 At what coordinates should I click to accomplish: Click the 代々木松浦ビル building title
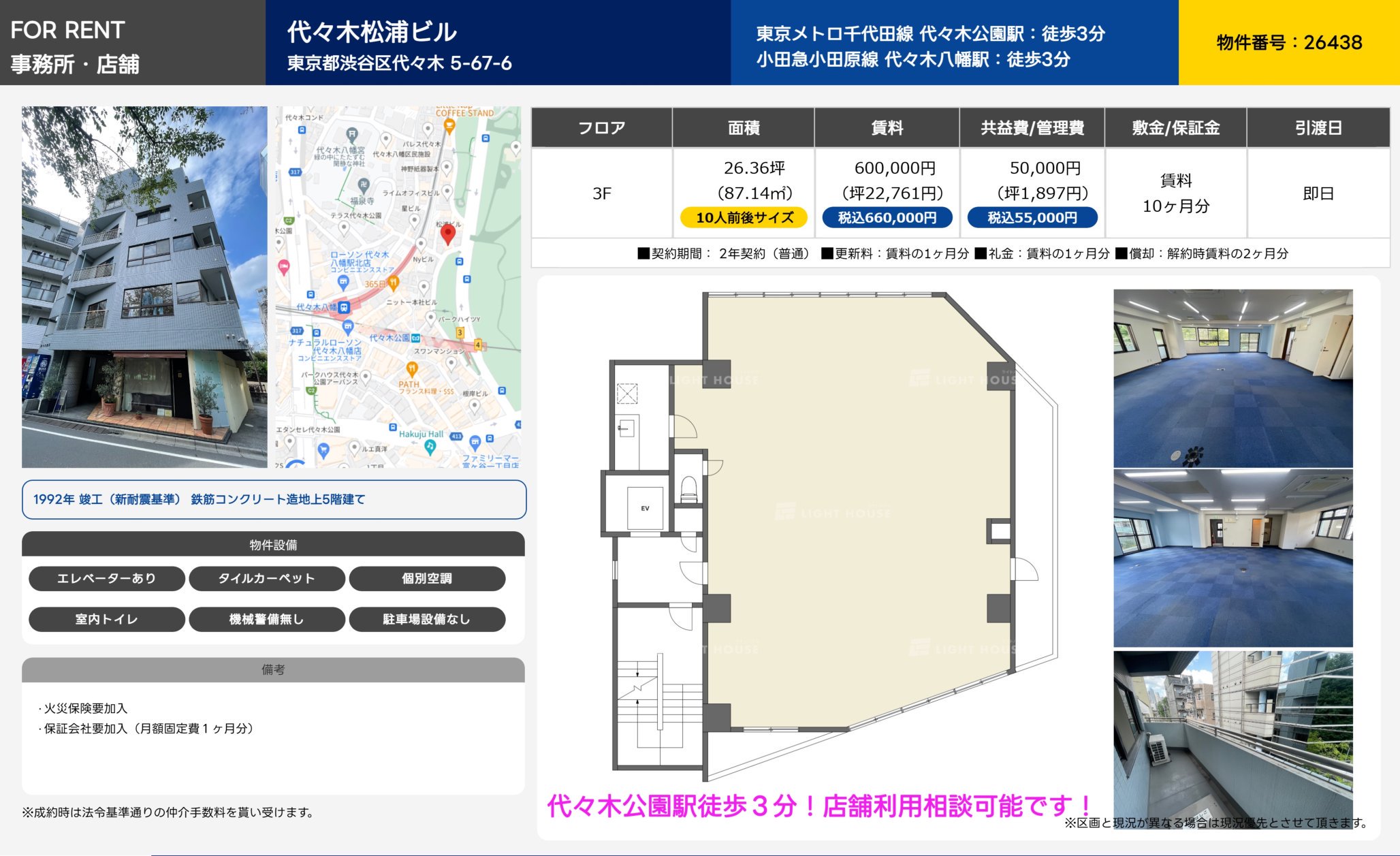(372, 31)
